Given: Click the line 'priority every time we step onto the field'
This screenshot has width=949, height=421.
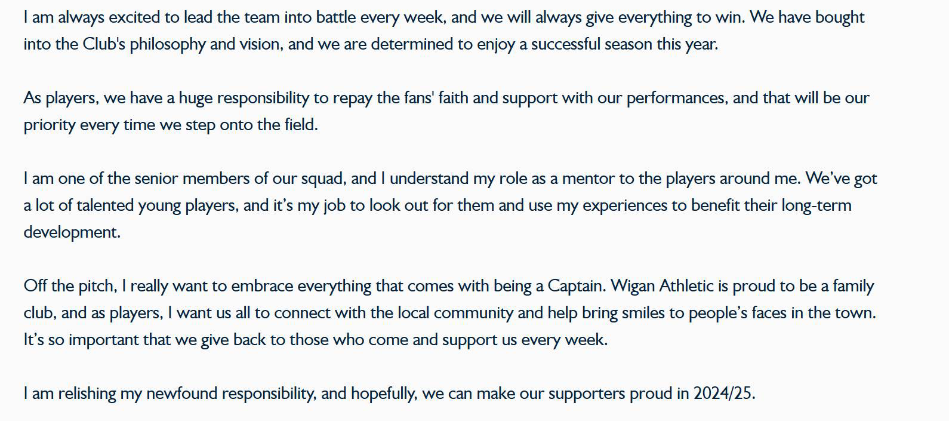Looking at the screenshot, I should [170, 125].
